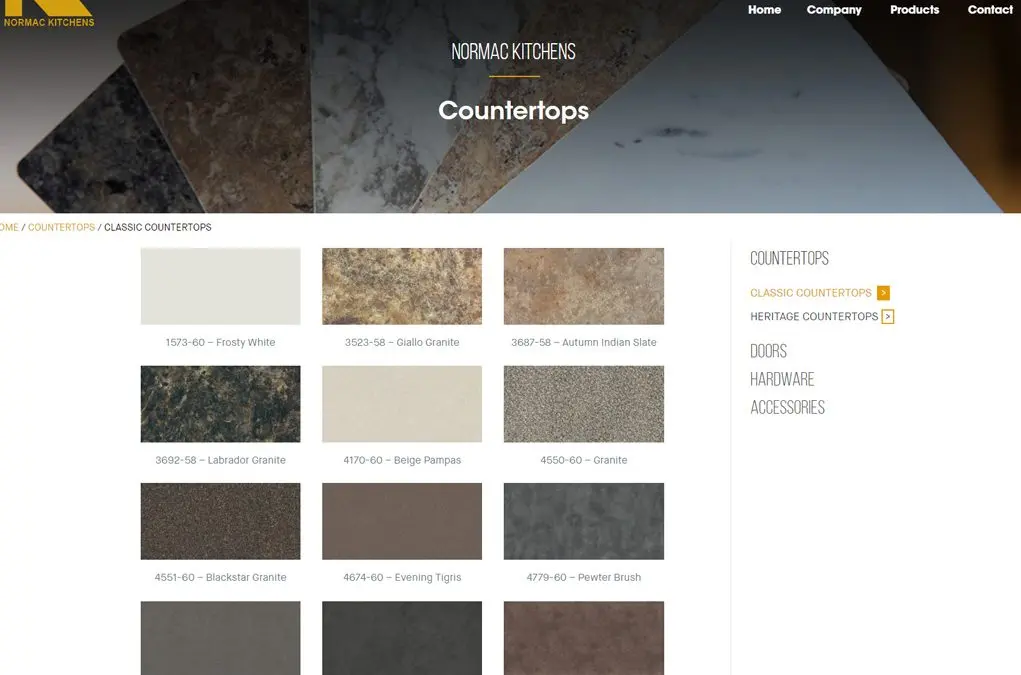Open the Home menu item
1021x675 pixels.
point(764,10)
